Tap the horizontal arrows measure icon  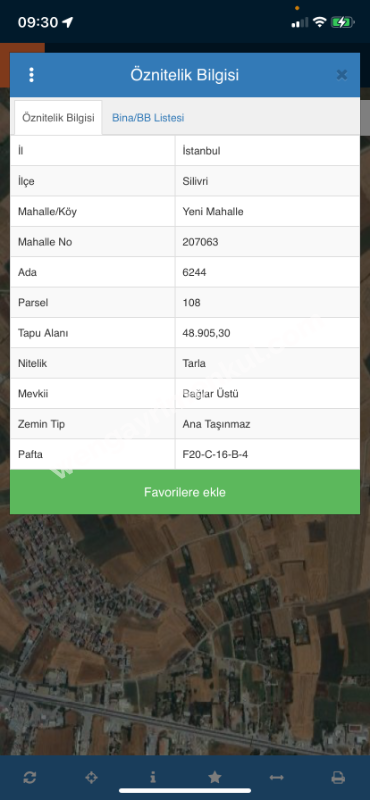[277, 778]
